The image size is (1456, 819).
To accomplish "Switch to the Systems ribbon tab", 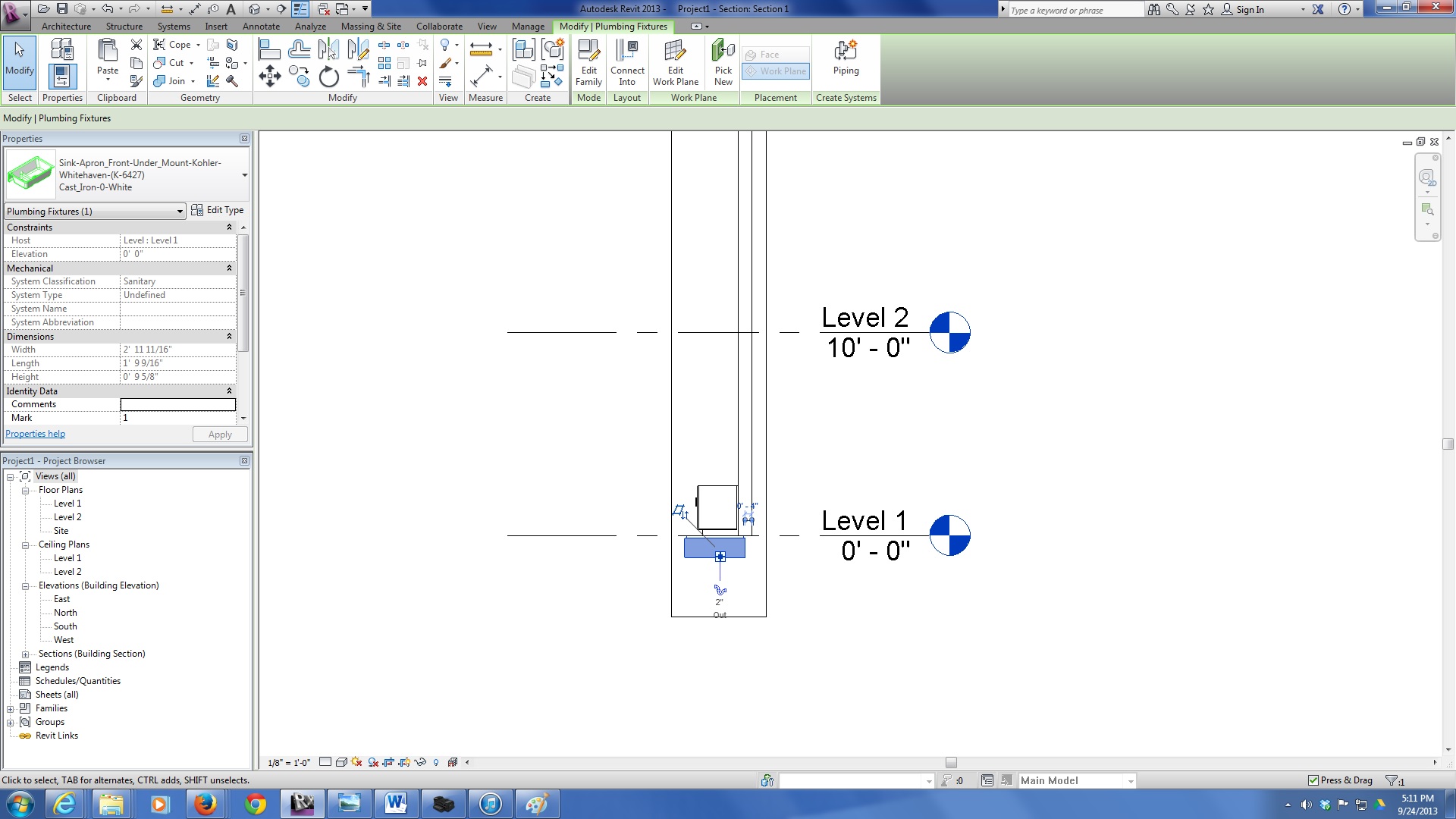I will tap(174, 27).
